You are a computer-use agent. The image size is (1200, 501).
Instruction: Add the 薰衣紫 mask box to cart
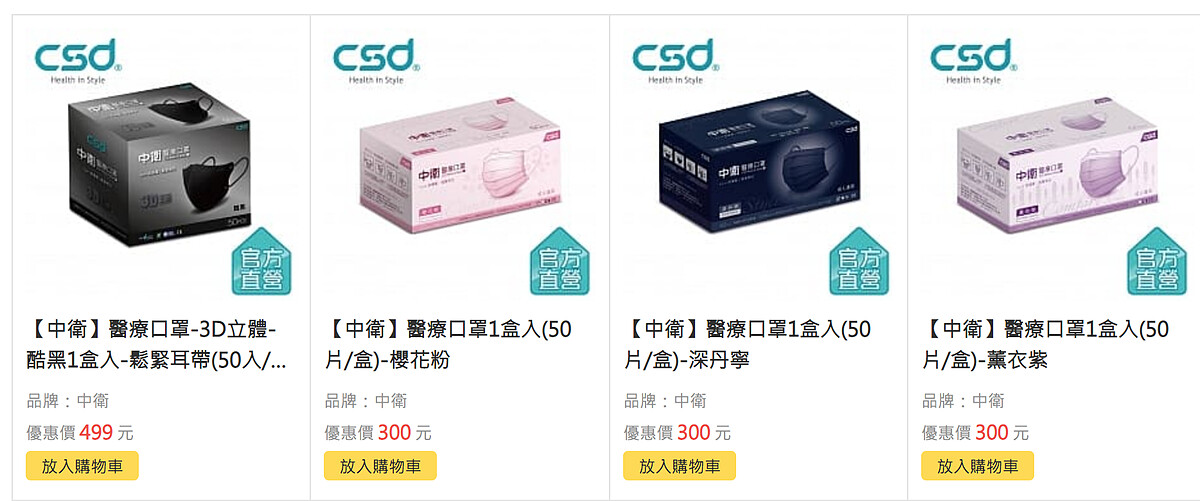pos(978,466)
